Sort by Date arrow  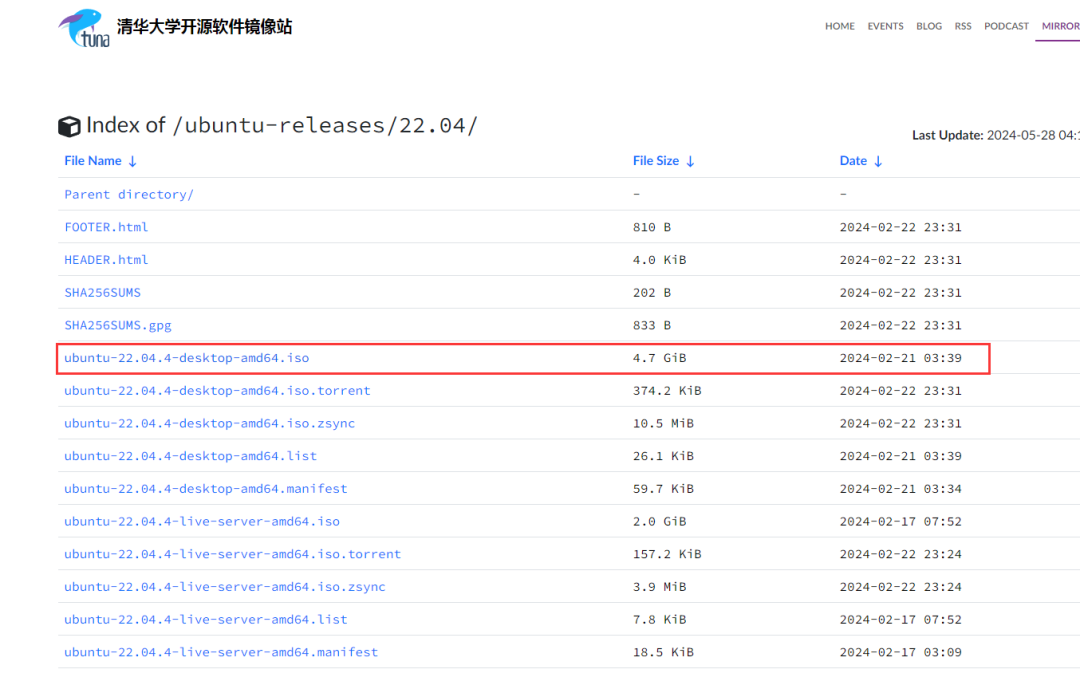[x=878, y=161]
